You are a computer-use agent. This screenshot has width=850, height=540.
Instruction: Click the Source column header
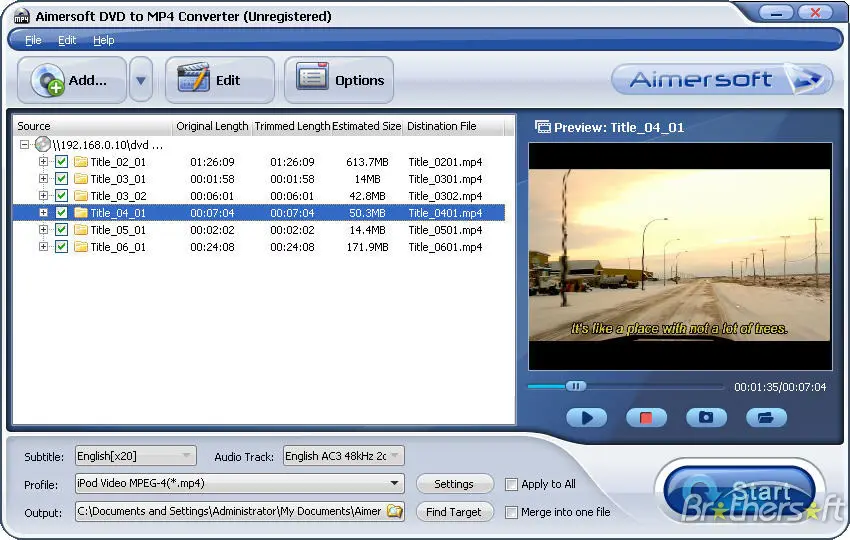pos(92,126)
